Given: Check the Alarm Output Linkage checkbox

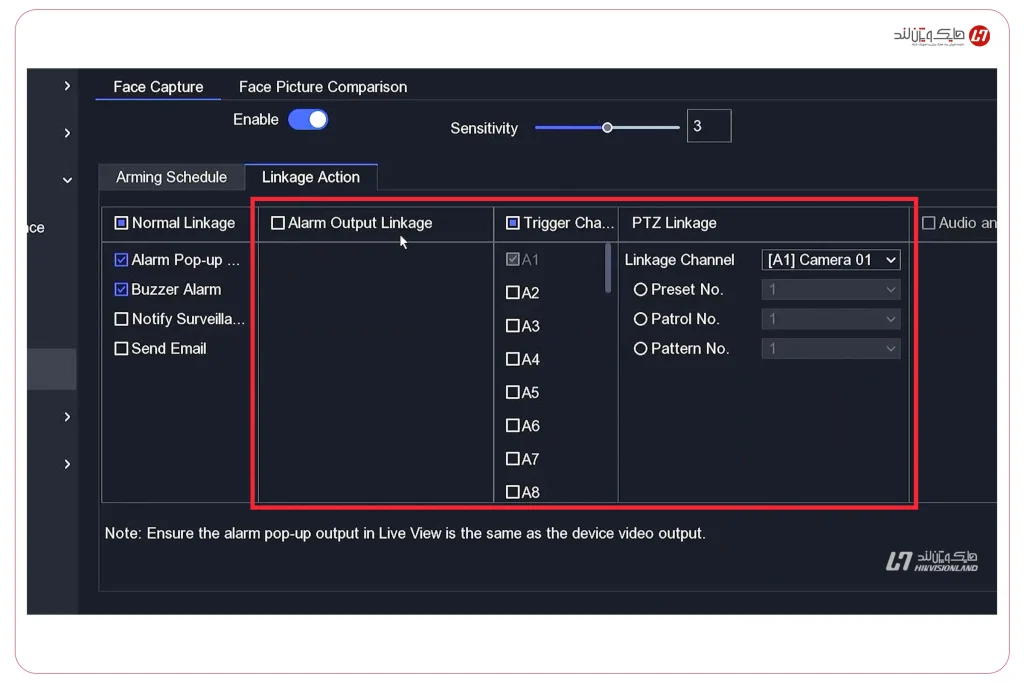Looking at the screenshot, I should pyautogui.click(x=277, y=223).
